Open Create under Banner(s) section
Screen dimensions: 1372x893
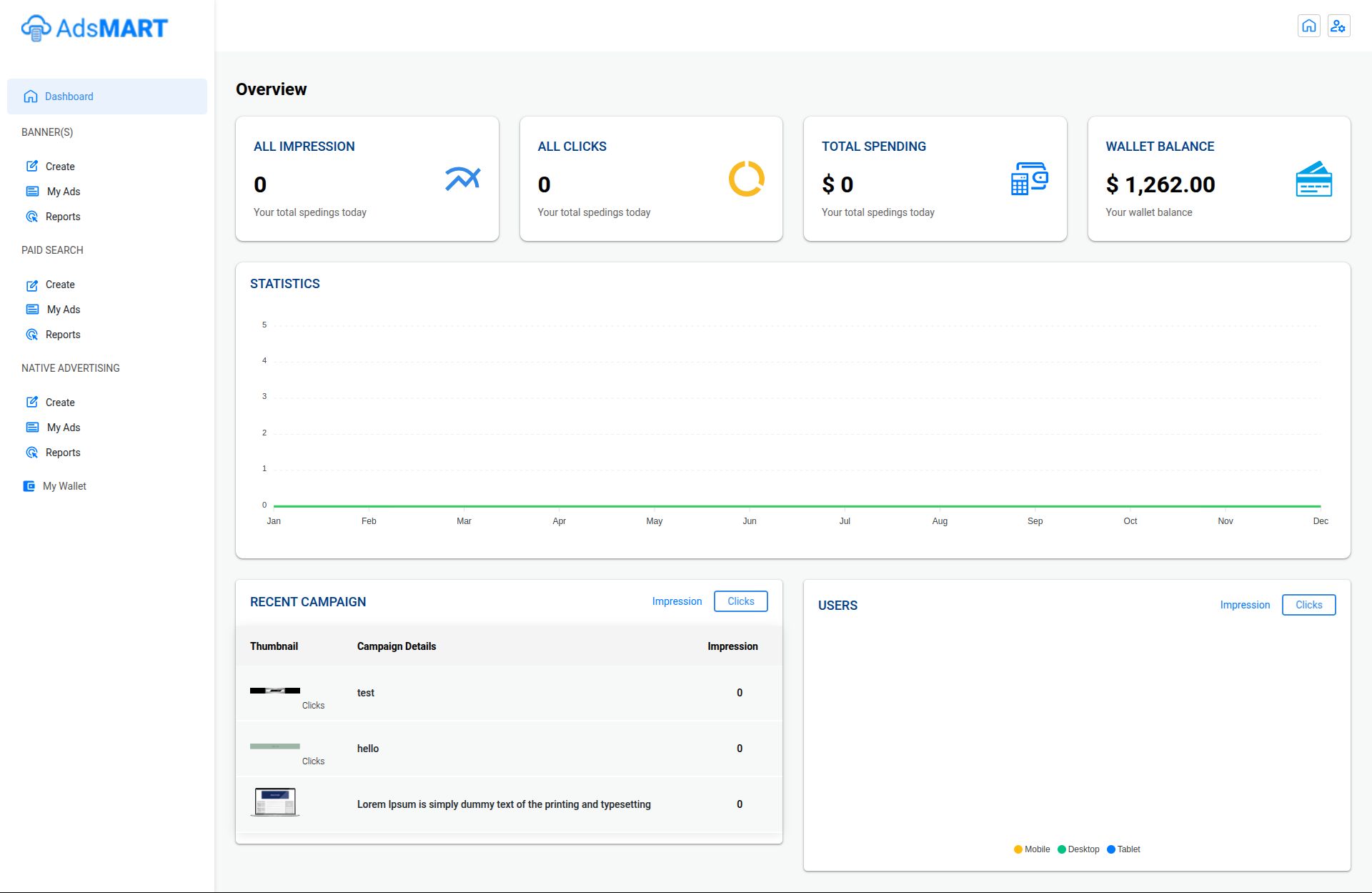click(60, 167)
